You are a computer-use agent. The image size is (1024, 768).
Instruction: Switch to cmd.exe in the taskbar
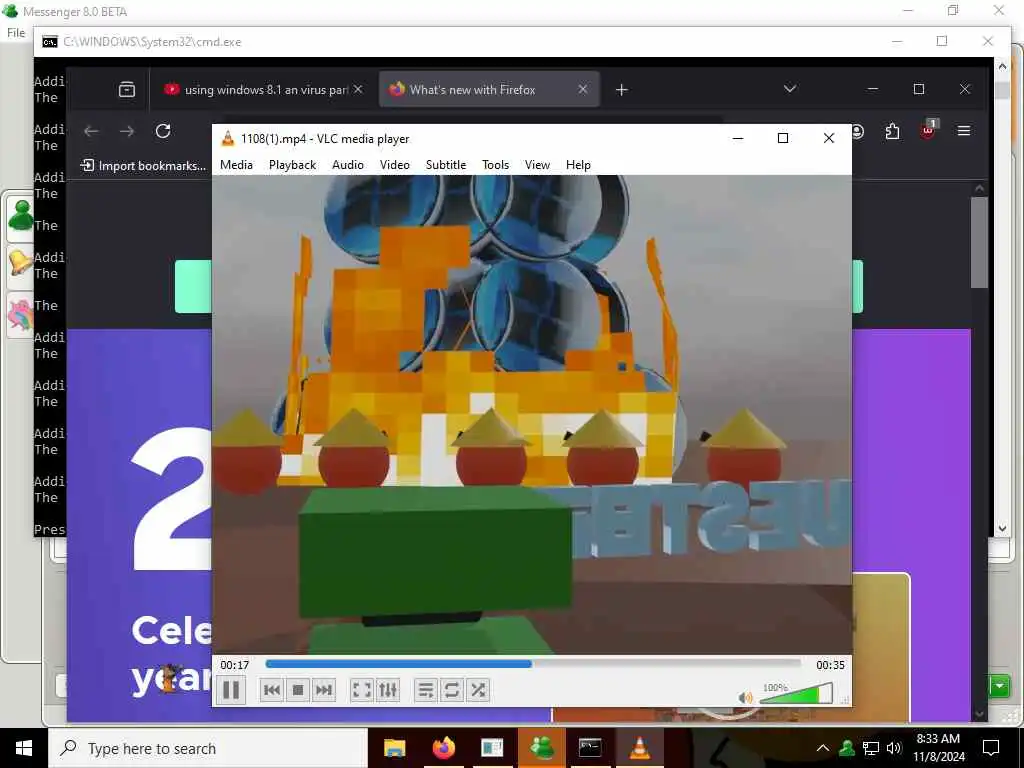pyautogui.click(x=590, y=748)
